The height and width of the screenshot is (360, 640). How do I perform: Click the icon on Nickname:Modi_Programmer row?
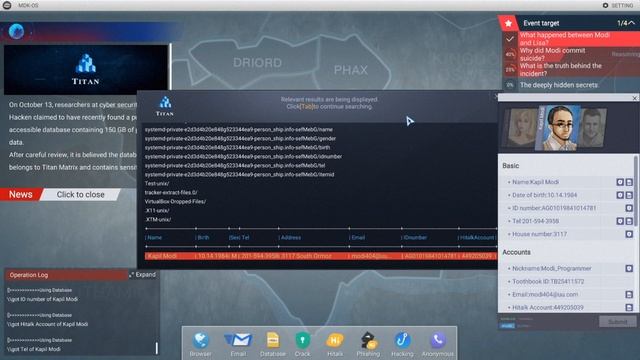(x=629, y=269)
